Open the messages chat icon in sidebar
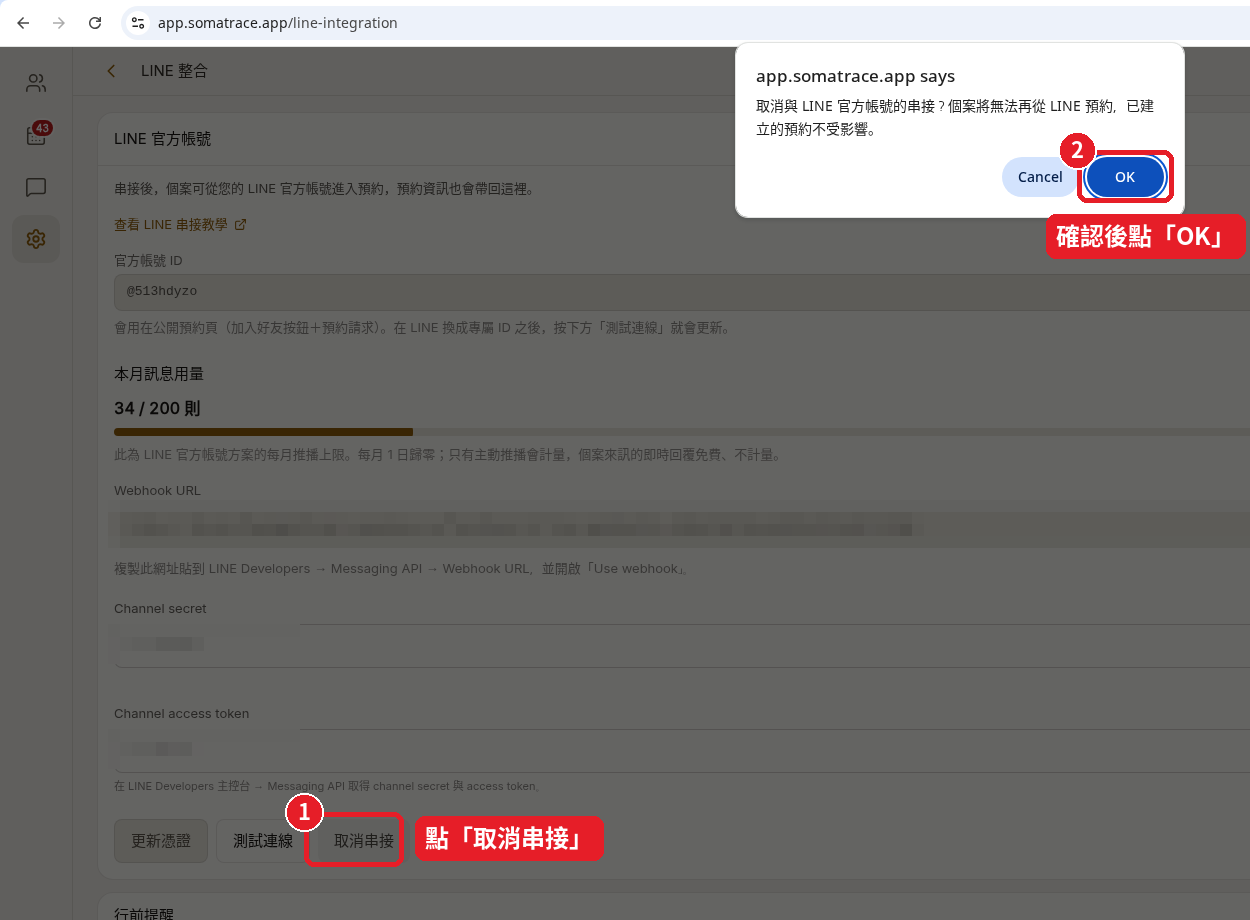1250x920 pixels. [x=36, y=187]
